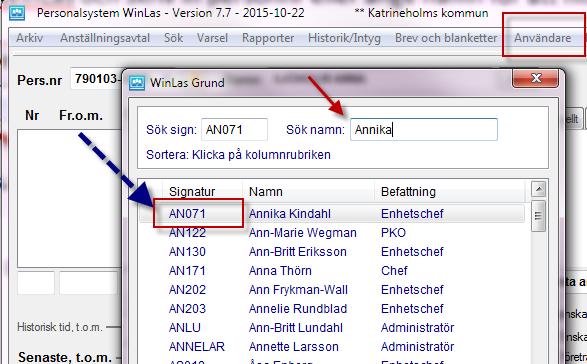
Task: Open the Varsel menu
Action: 212,38
